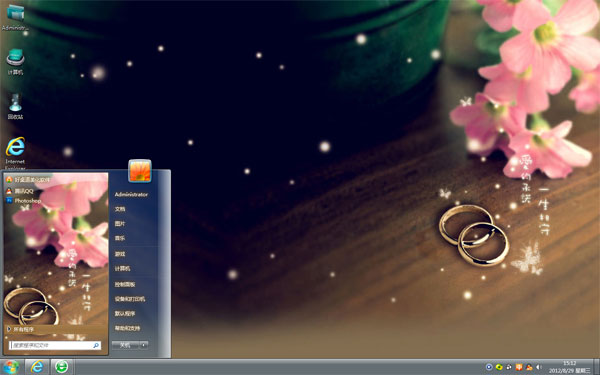Click the network tray icon

tap(509, 367)
